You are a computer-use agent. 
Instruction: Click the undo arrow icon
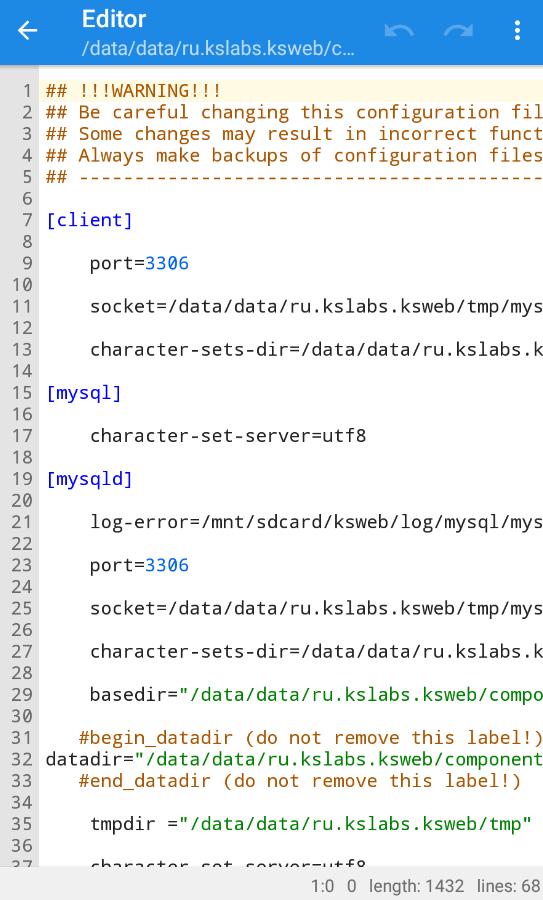click(x=399, y=30)
